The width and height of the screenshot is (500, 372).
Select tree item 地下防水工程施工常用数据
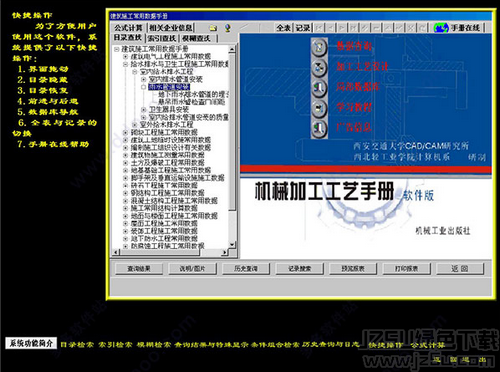(x=164, y=238)
